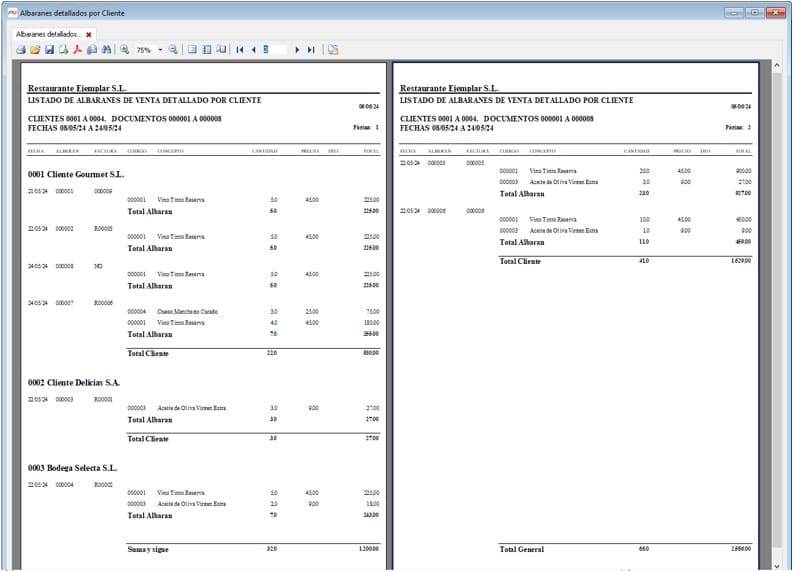Image resolution: width=793 pixels, height=572 pixels.
Task: Zoom out with magnifier minus icon
Action: (x=173, y=50)
